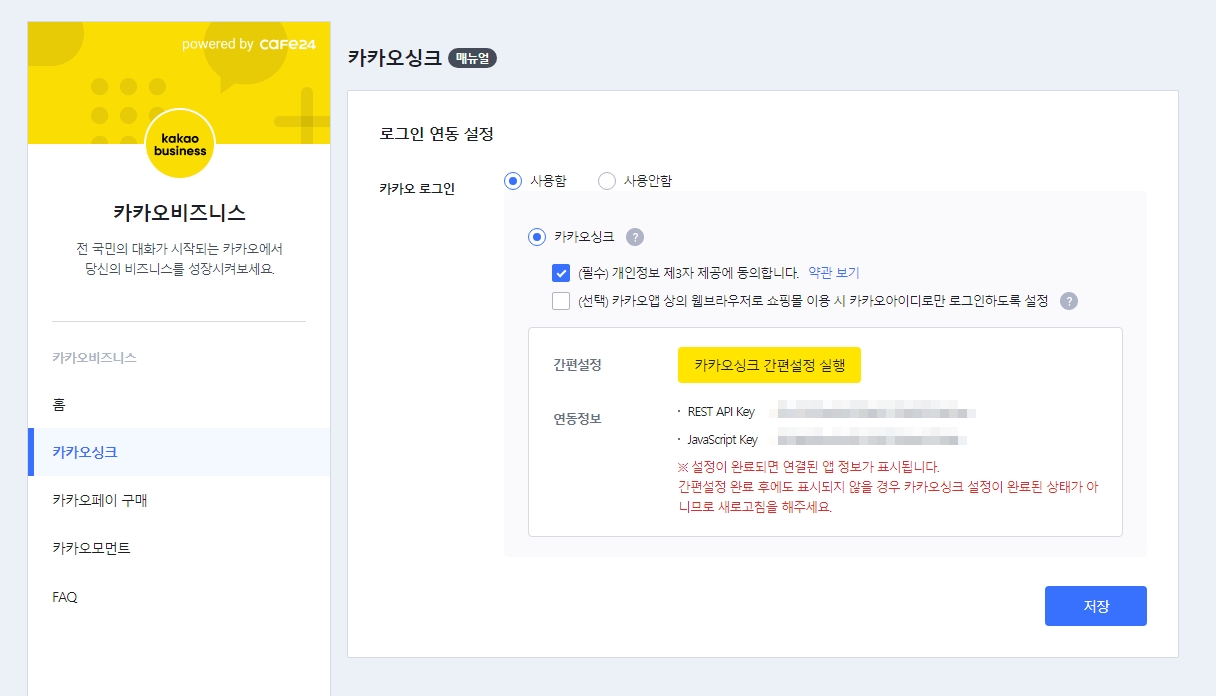Viewport: 1216px width, 696px height.
Task: Open the 매뉴얼 badge beside the title
Action: click(472, 58)
